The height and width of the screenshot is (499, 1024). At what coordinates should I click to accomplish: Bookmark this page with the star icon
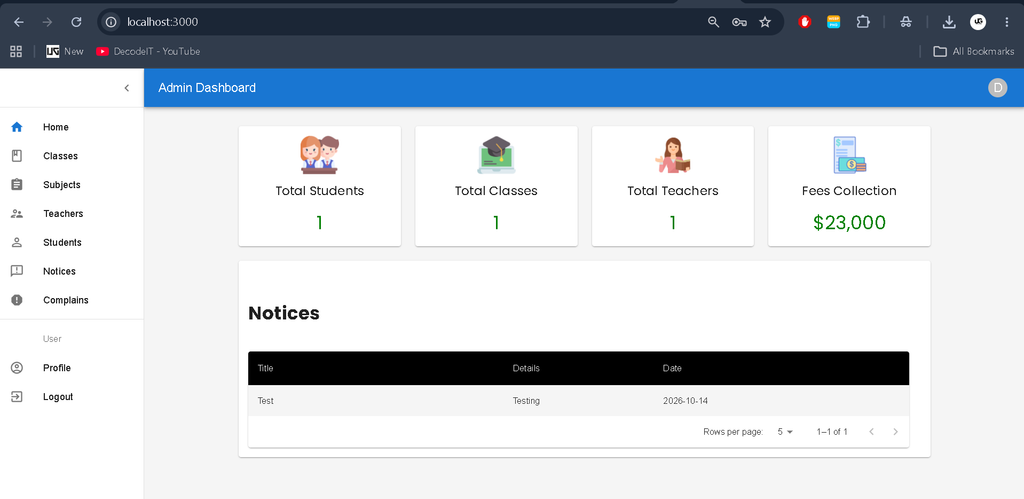pos(765,22)
